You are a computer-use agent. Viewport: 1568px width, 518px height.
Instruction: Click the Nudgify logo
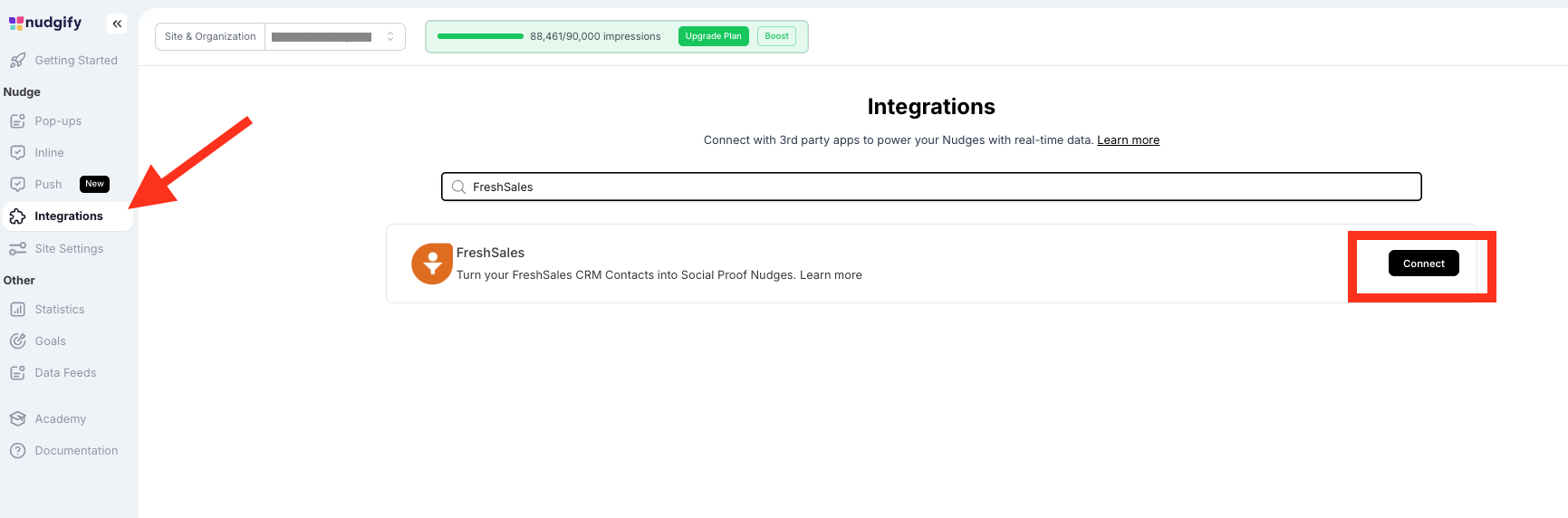click(x=45, y=23)
